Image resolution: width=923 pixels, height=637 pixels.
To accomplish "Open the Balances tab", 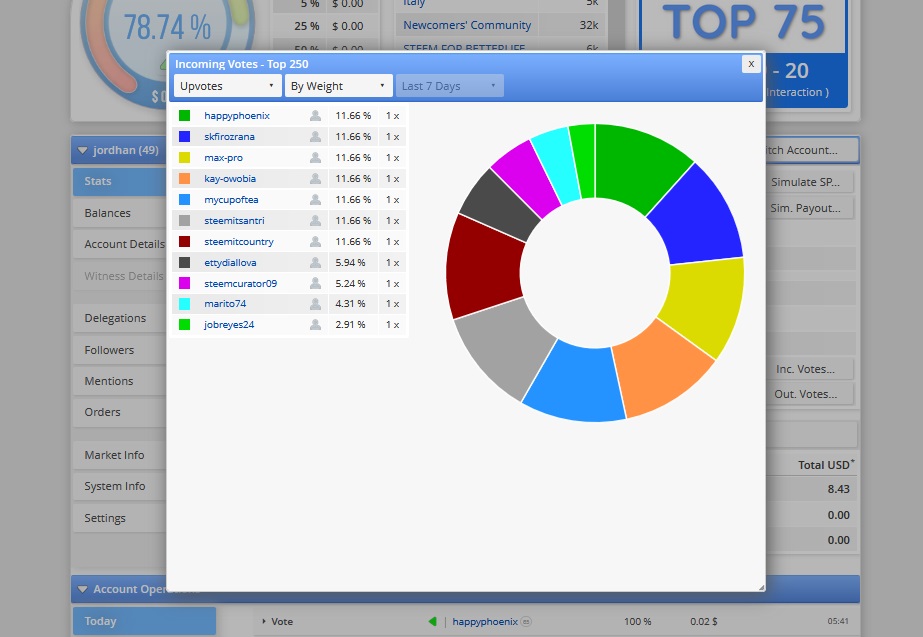I will pyautogui.click(x=120, y=213).
